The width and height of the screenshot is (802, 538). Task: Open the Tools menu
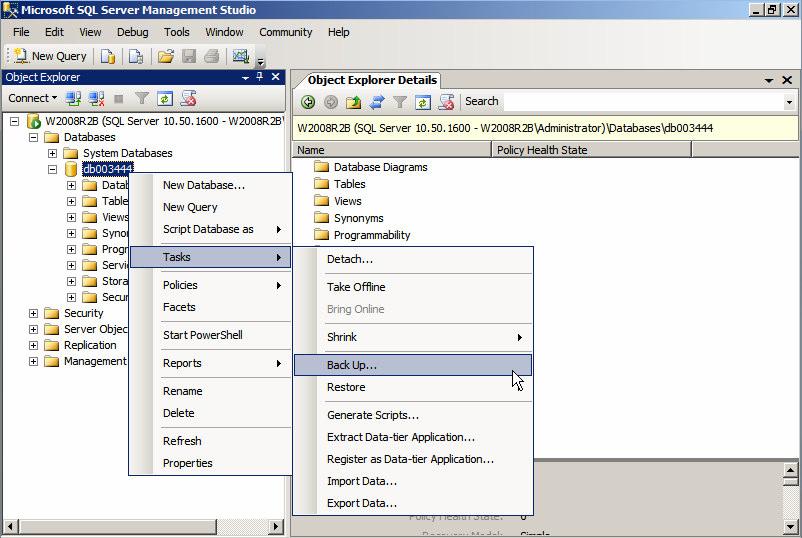pos(176,32)
